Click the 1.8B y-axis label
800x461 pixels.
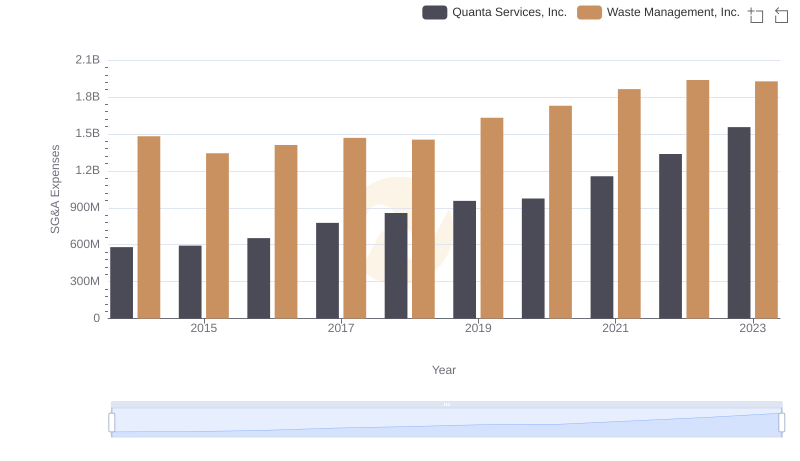pyautogui.click(x=88, y=97)
